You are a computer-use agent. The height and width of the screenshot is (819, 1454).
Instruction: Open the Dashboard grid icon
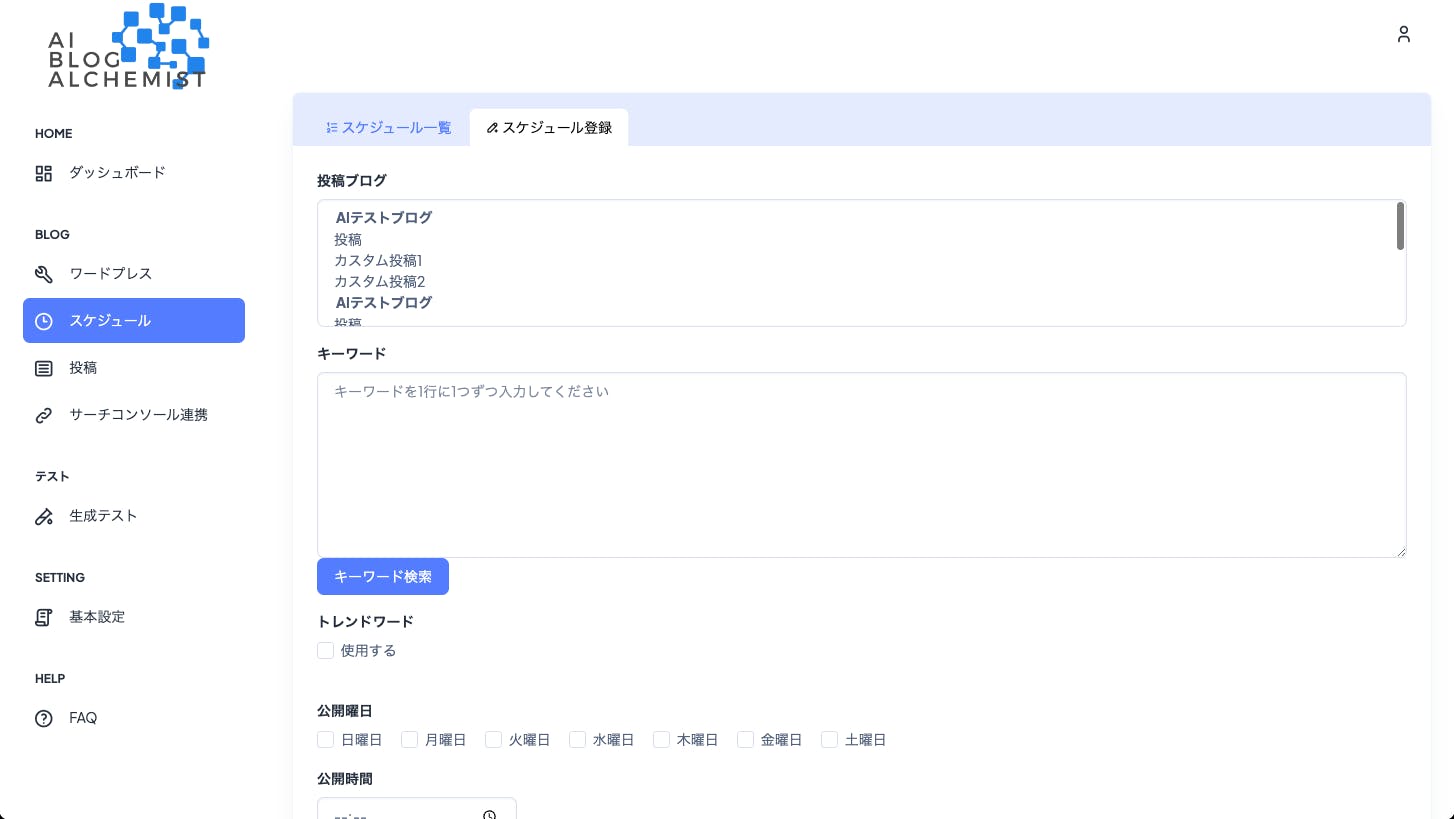[44, 173]
